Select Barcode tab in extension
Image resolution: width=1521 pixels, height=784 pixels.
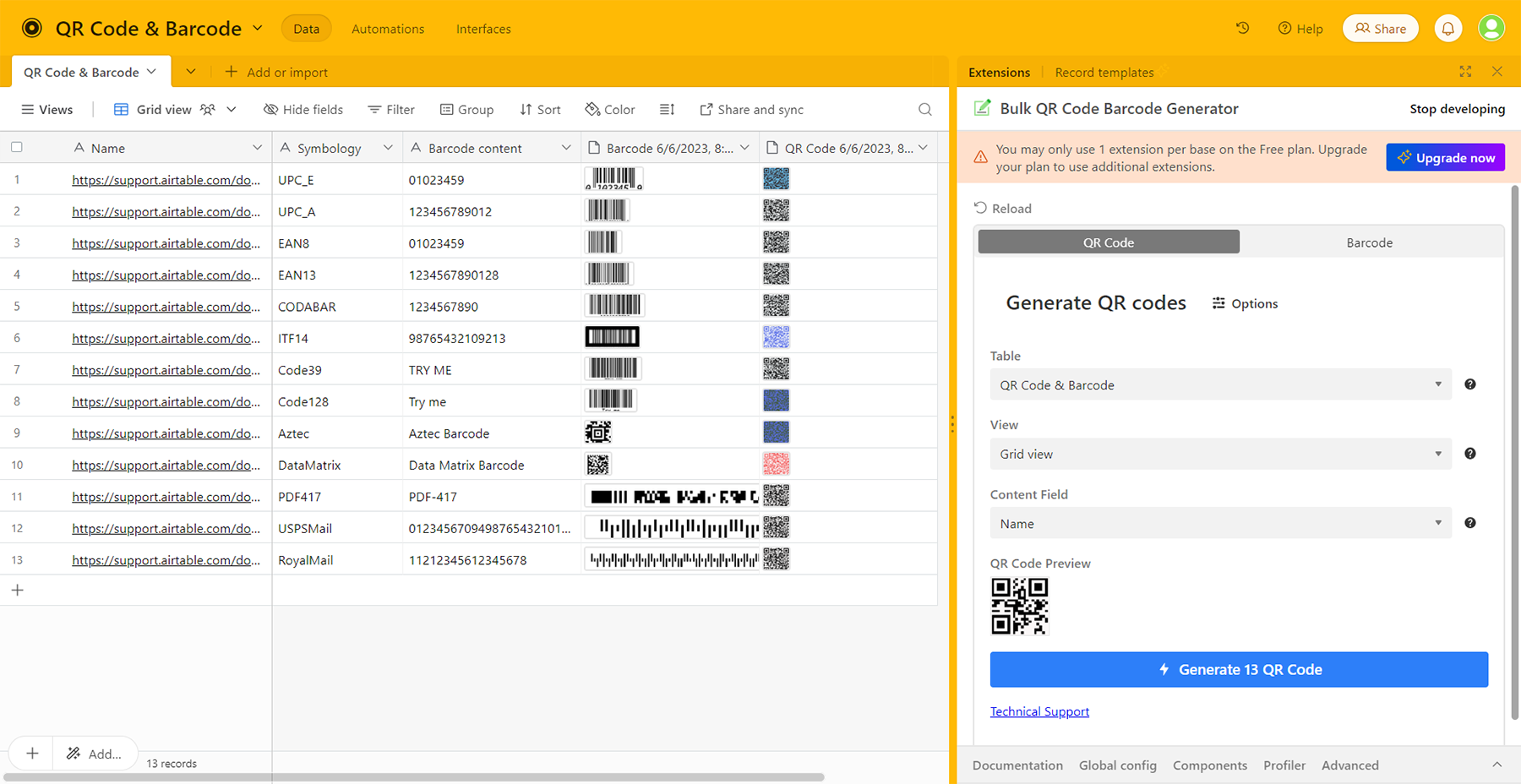click(1369, 242)
